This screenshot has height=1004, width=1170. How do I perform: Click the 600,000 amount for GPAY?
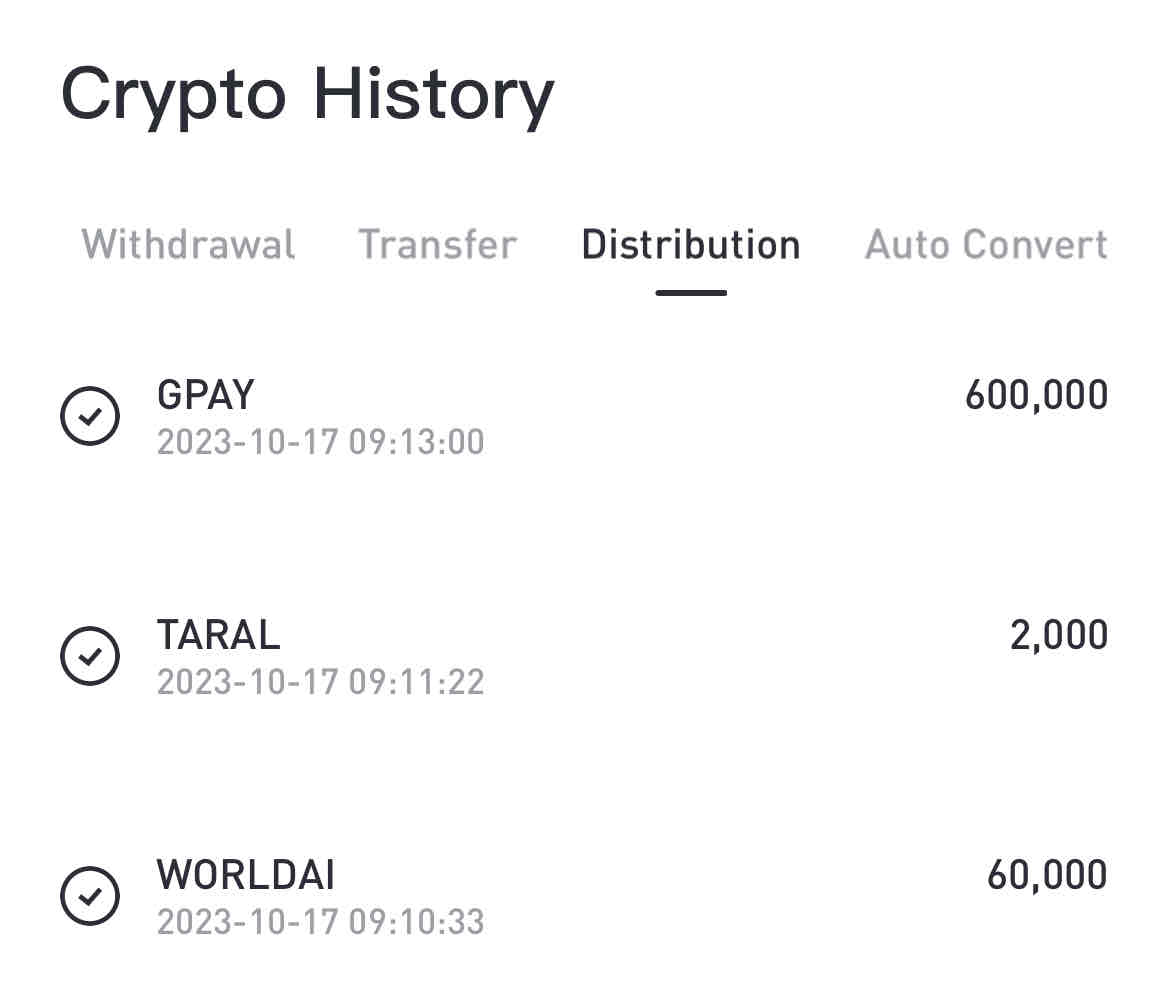tap(1036, 396)
